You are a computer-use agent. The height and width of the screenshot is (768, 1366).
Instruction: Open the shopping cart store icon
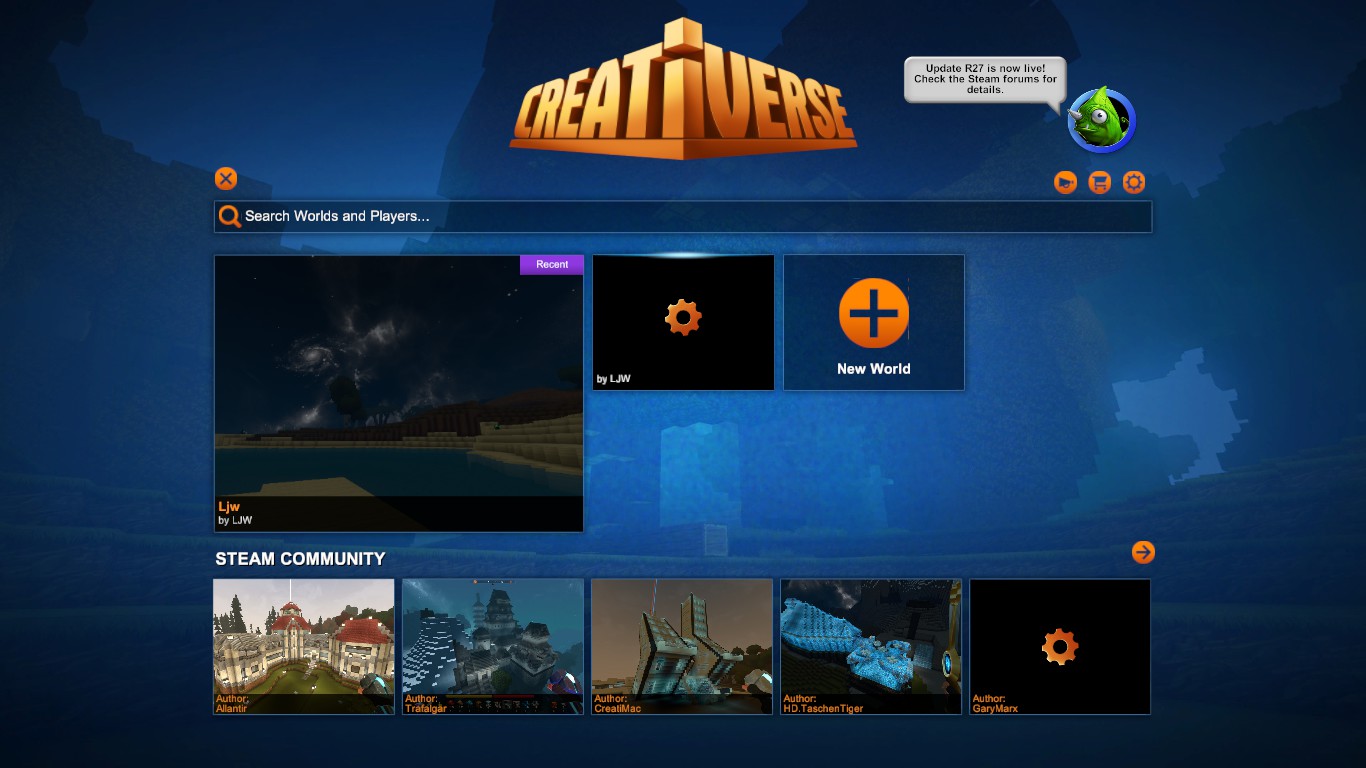click(1100, 182)
